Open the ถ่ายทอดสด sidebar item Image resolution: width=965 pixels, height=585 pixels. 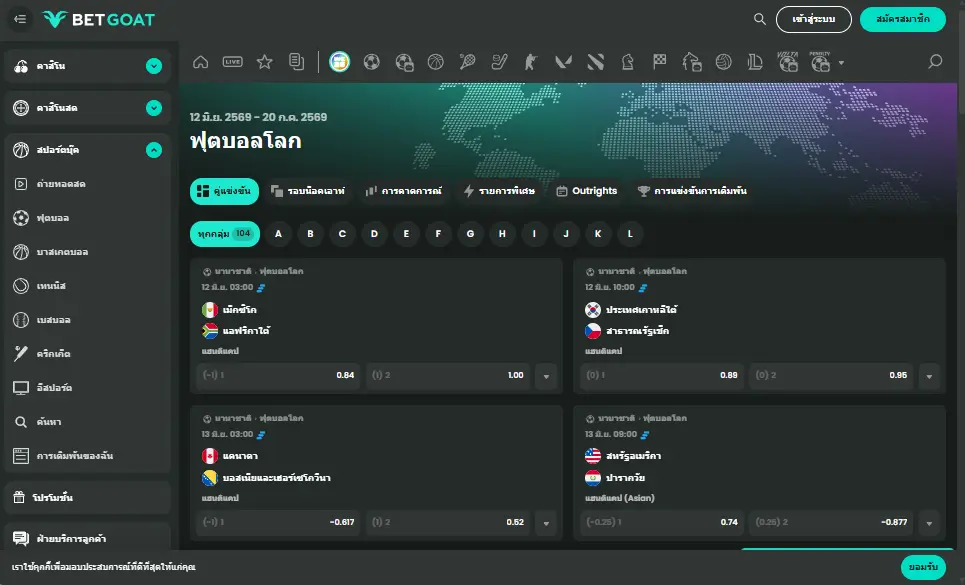[87, 184]
